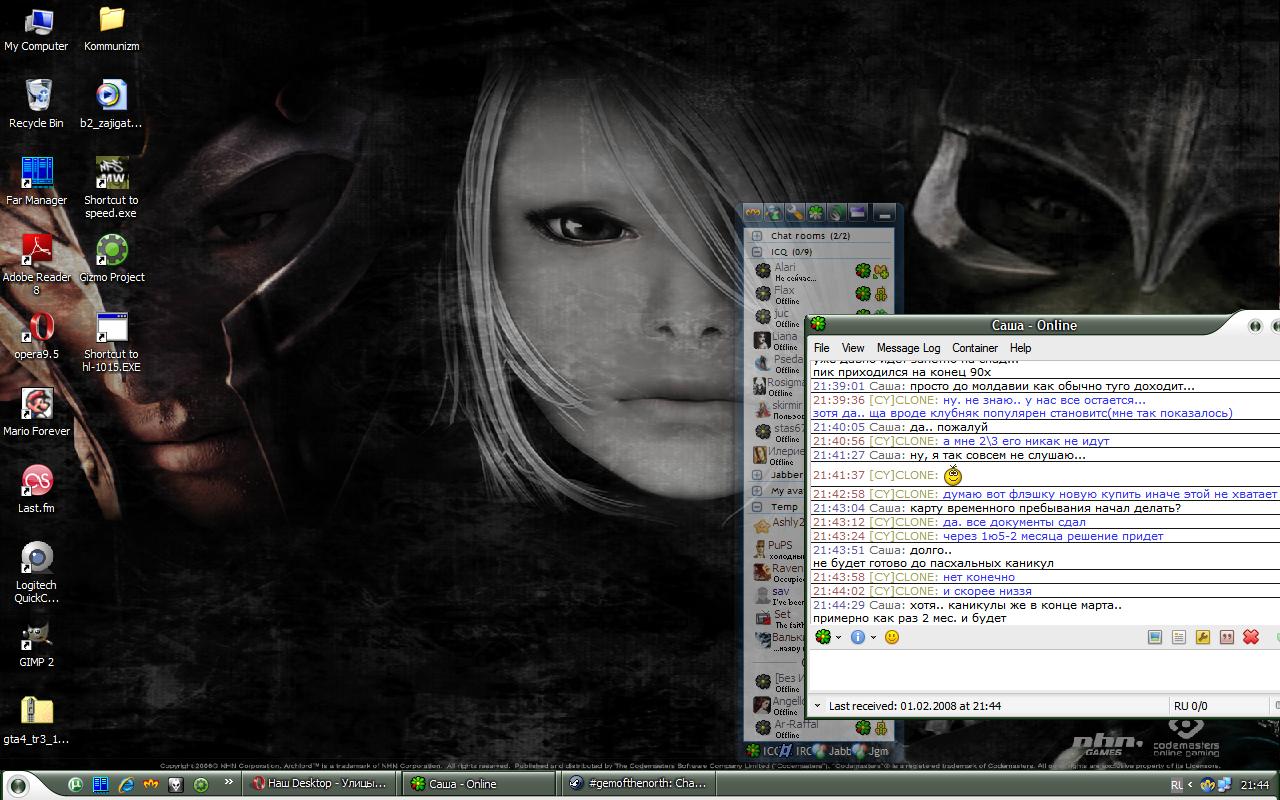Open the File menu in chat window

[x=821, y=348]
